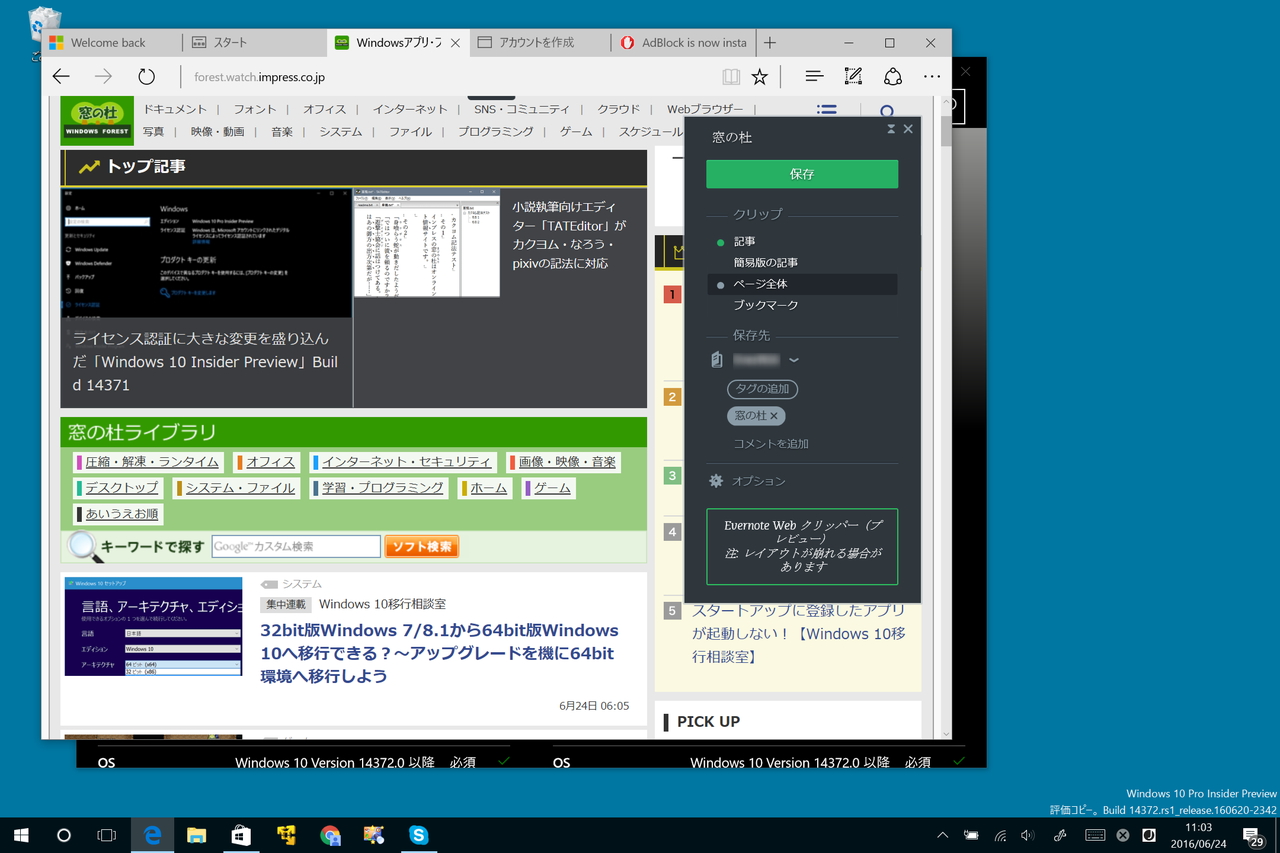This screenshot has width=1280, height=853.
Task: Open the TATEditor article headline
Action: (x=568, y=235)
